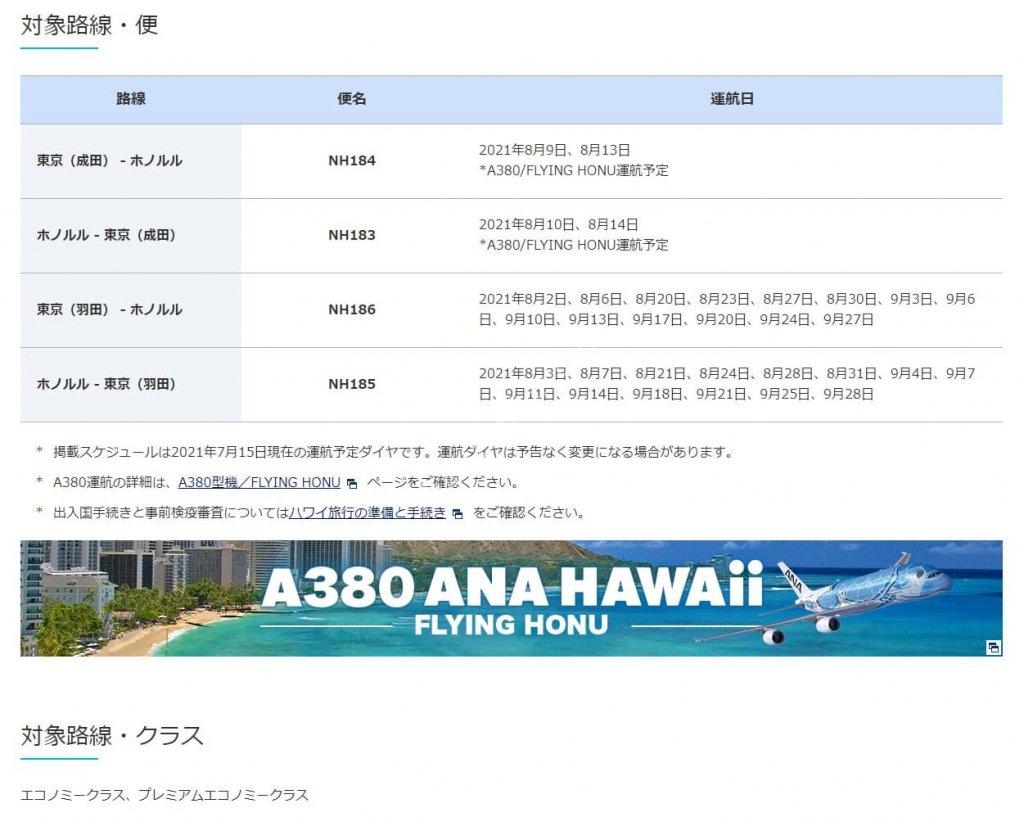Click external-link icon after A380型機／FLYING HONU
The width and height of the screenshot is (1024, 826).
point(352,484)
